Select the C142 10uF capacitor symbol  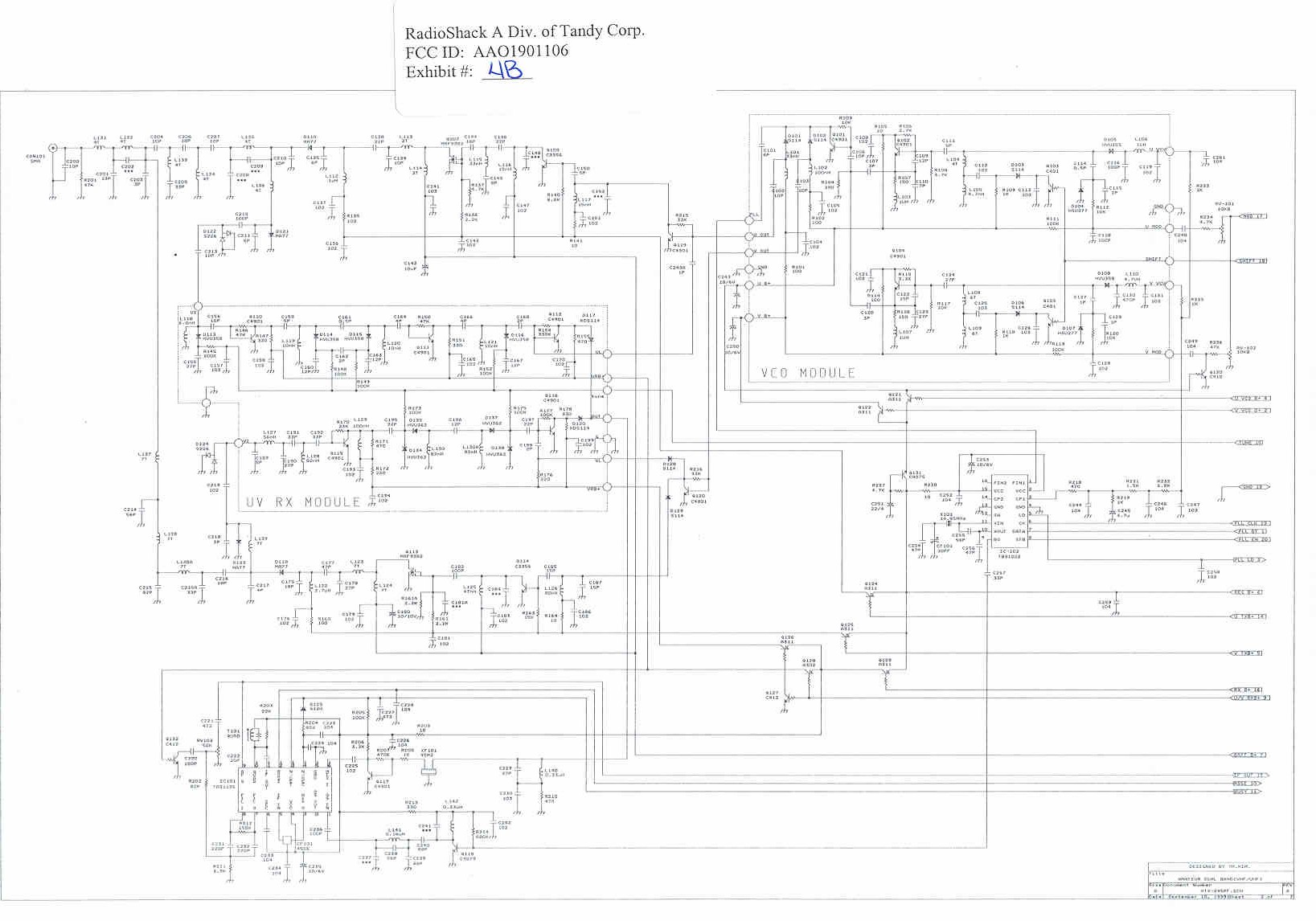click(425, 265)
